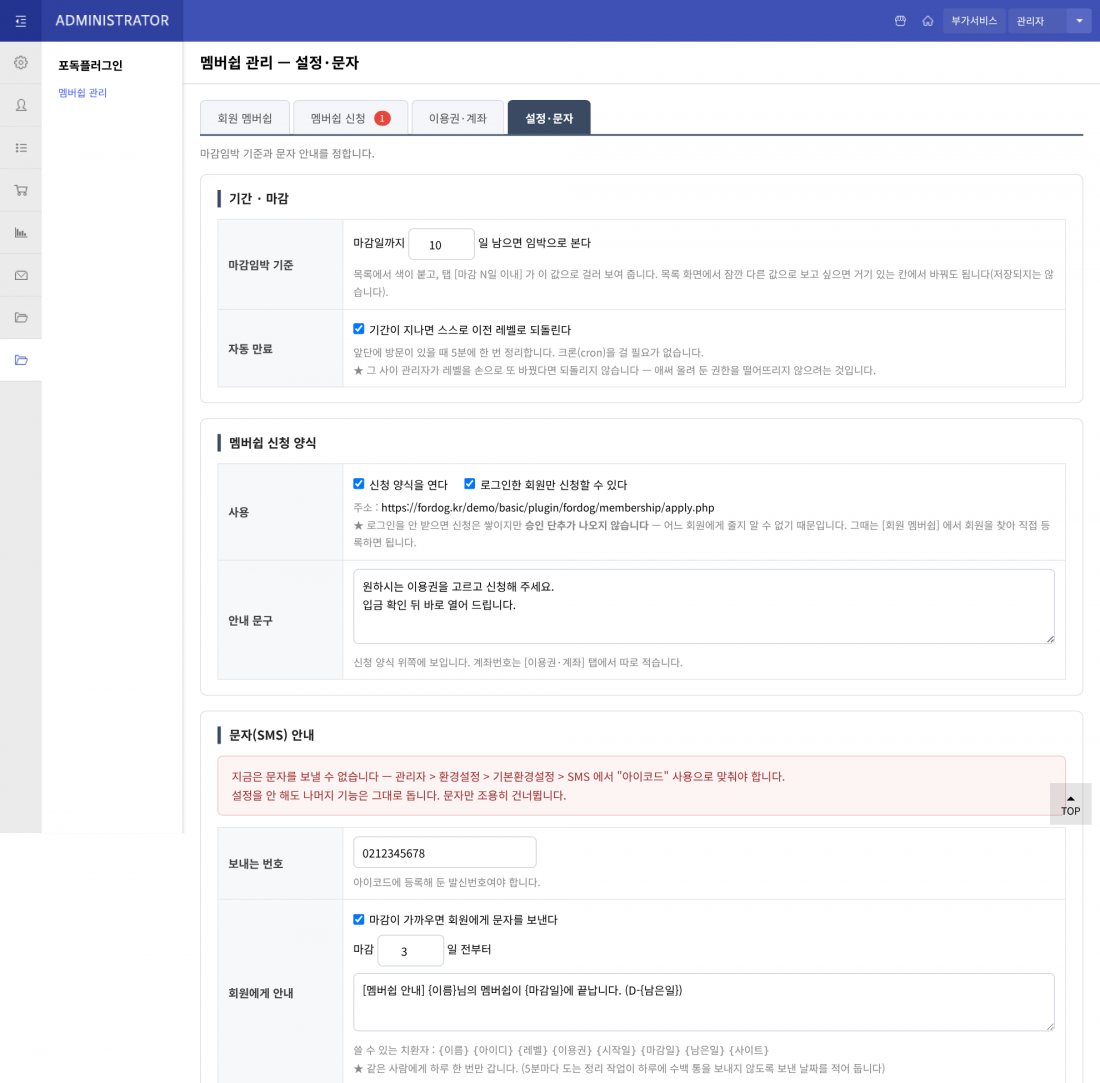Click the shop store icon in header
This screenshot has width=1100, height=1083.
[900, 21]
